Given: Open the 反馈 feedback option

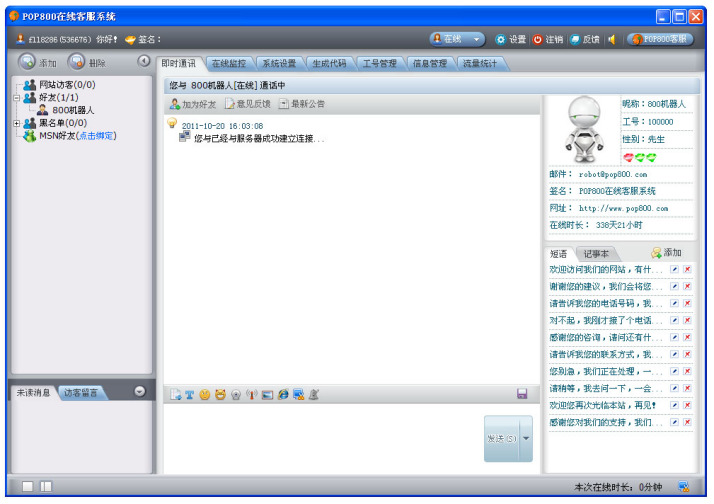Looking at the screenshot, I should pyautogui.click(x=585, y=40).
